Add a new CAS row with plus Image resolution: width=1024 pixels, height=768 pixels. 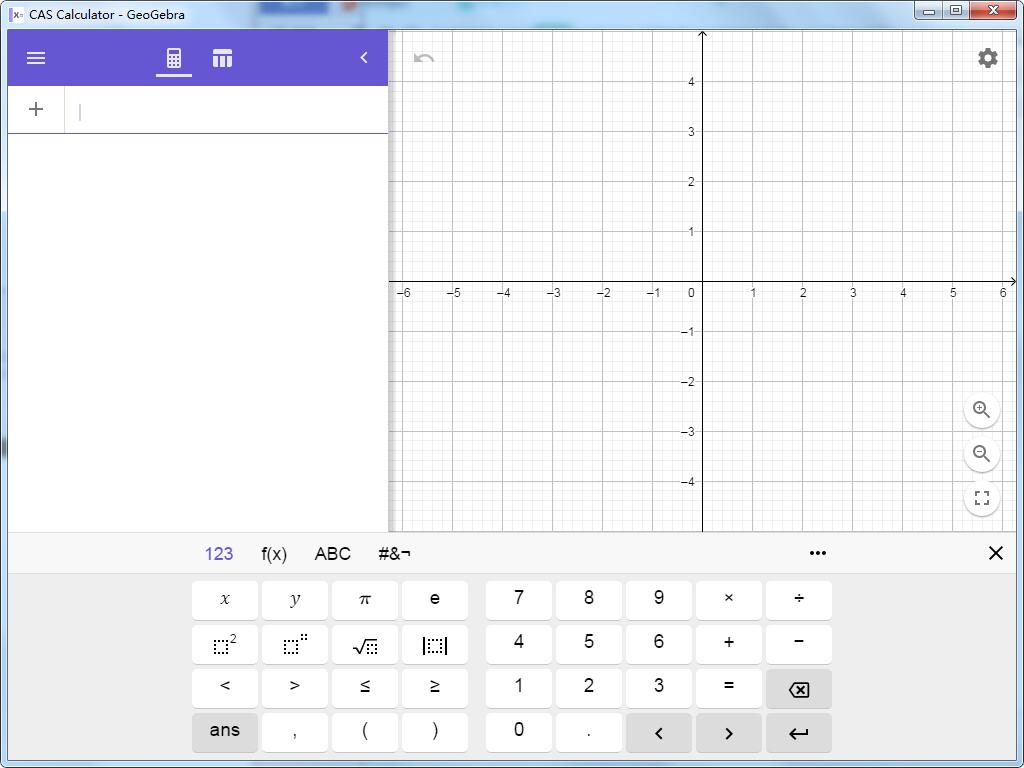point(36,109)
